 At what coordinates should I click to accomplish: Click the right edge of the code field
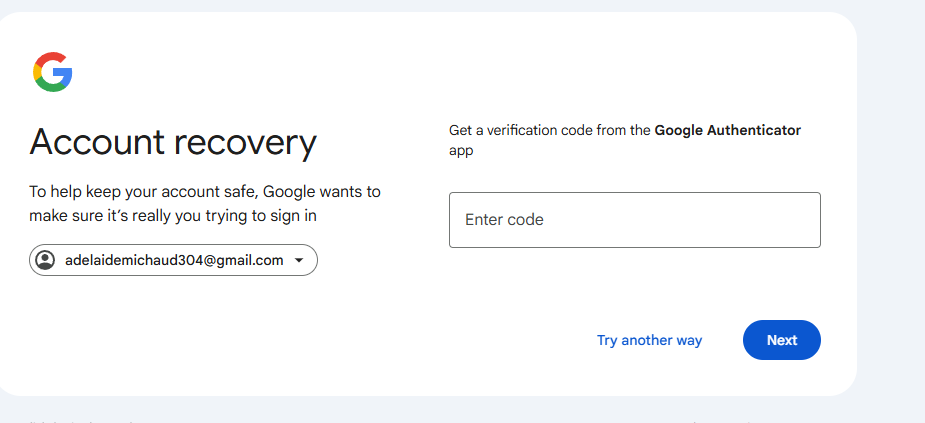tap(810, 220)
